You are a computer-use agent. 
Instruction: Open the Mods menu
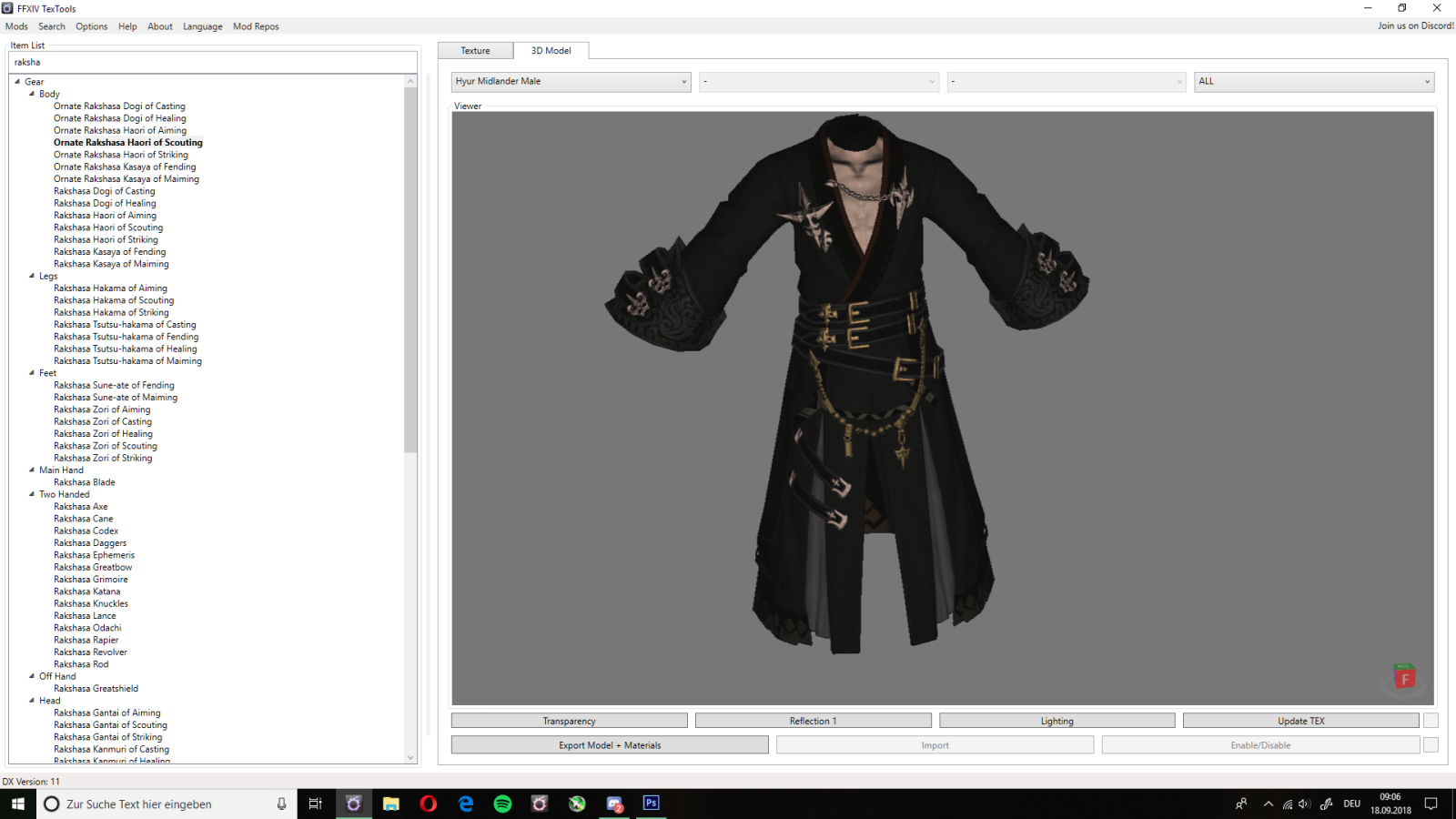coord(16,26)
